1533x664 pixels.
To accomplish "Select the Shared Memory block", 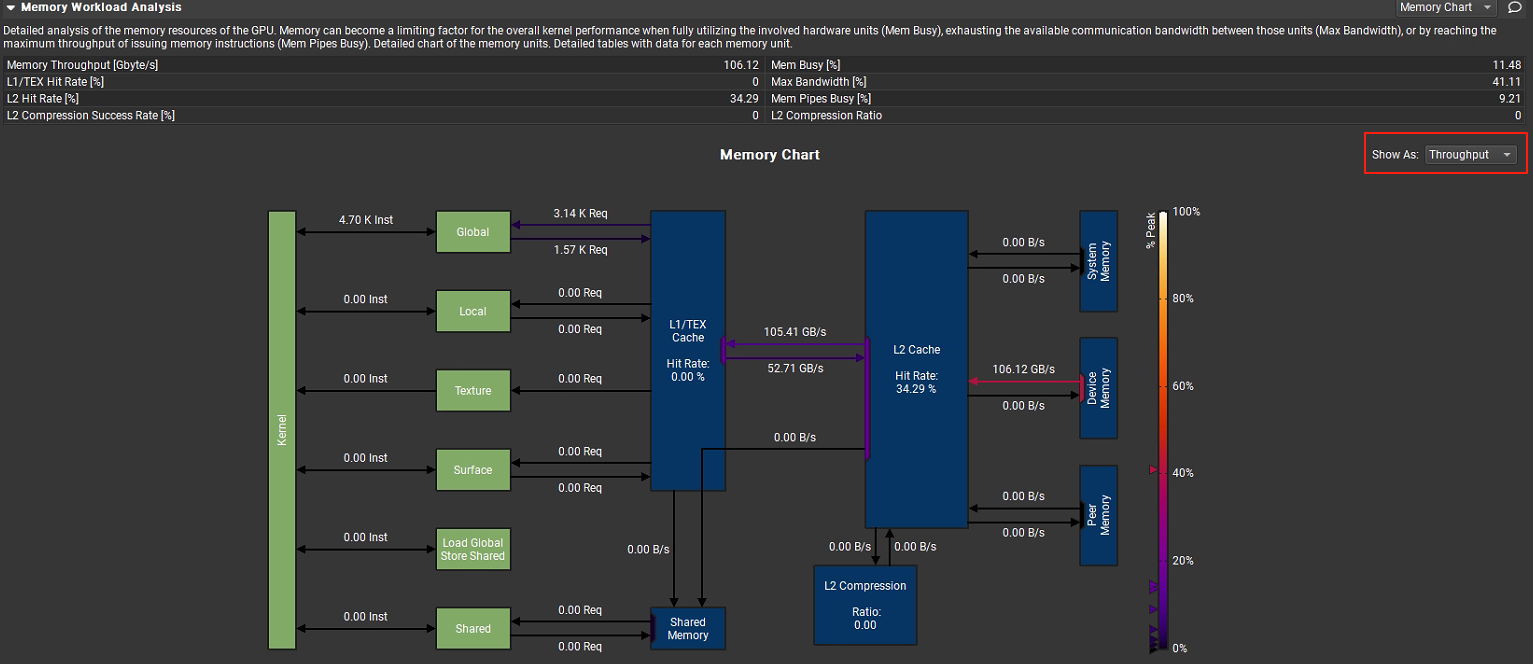I will coord(688,628).
